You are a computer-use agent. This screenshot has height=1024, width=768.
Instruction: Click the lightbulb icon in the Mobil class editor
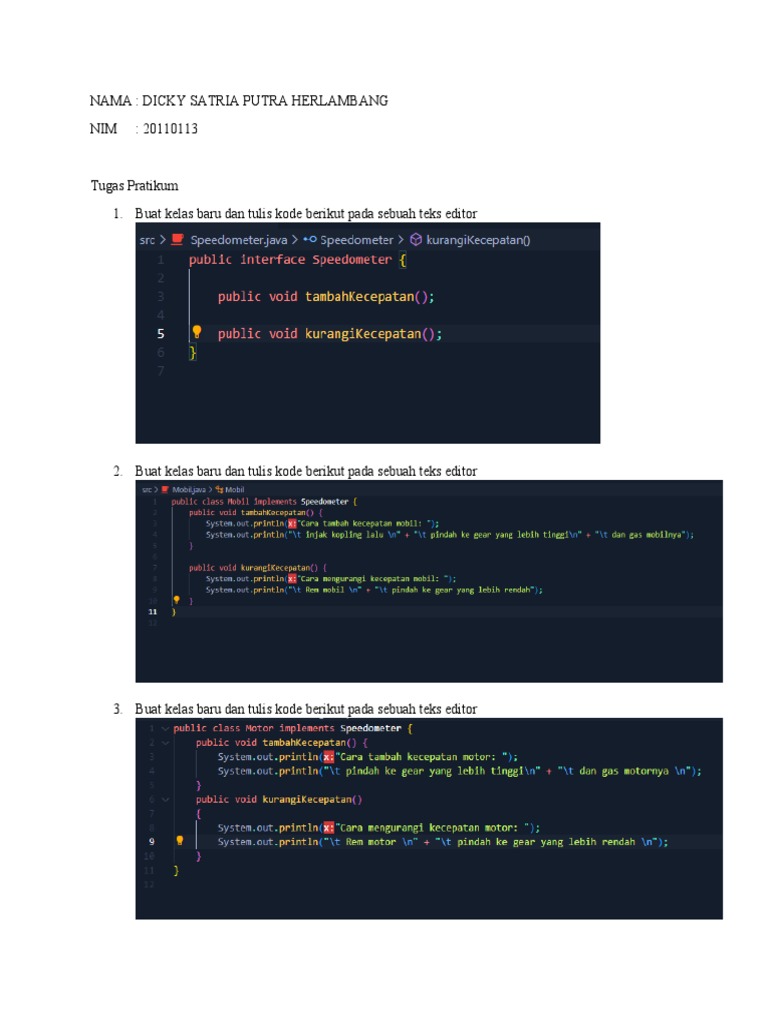(176, 600)
